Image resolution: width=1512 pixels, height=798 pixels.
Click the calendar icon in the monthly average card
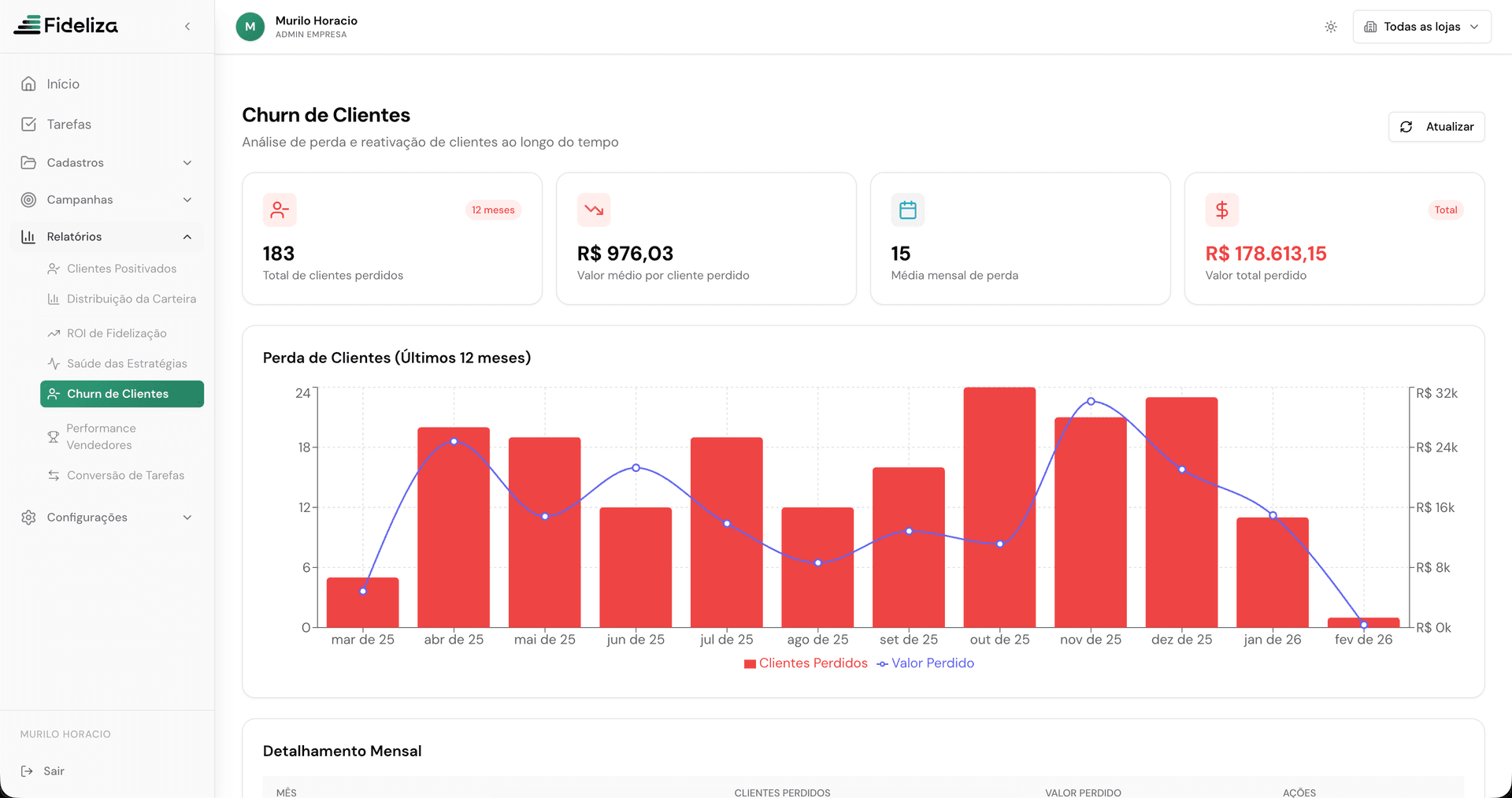coord(908,210)
